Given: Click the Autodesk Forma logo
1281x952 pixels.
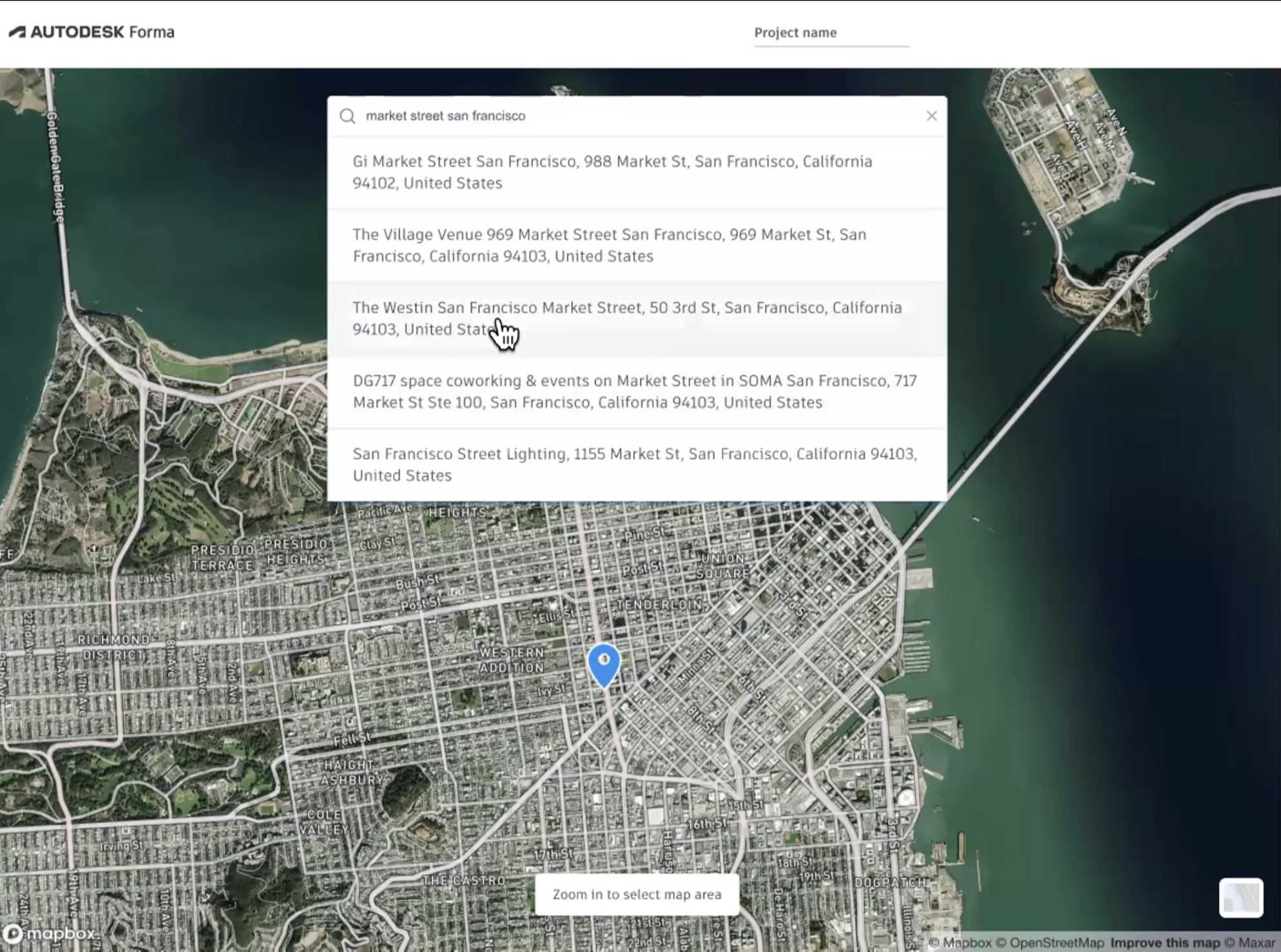Looking at the screenshot, I should pos(91,32).
